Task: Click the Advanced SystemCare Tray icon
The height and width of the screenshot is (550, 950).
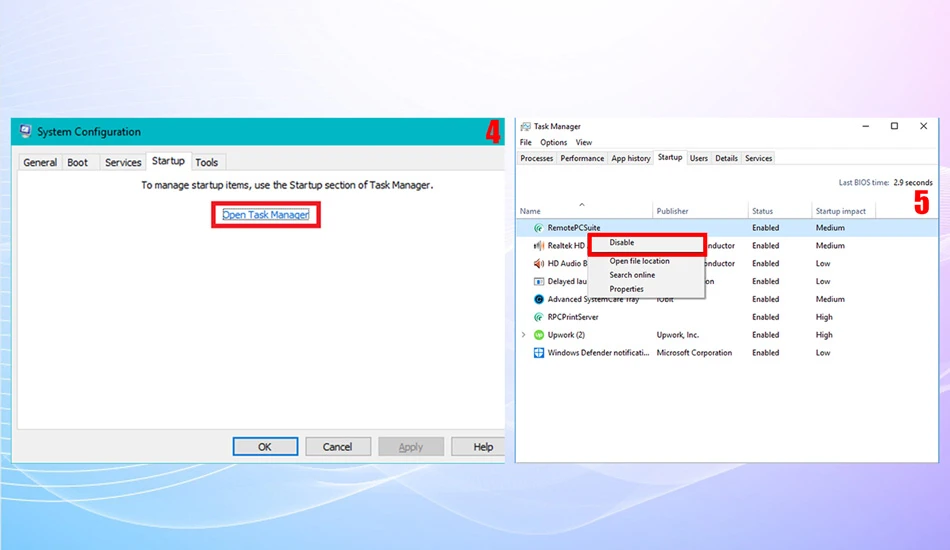Action: pos(539,299)
